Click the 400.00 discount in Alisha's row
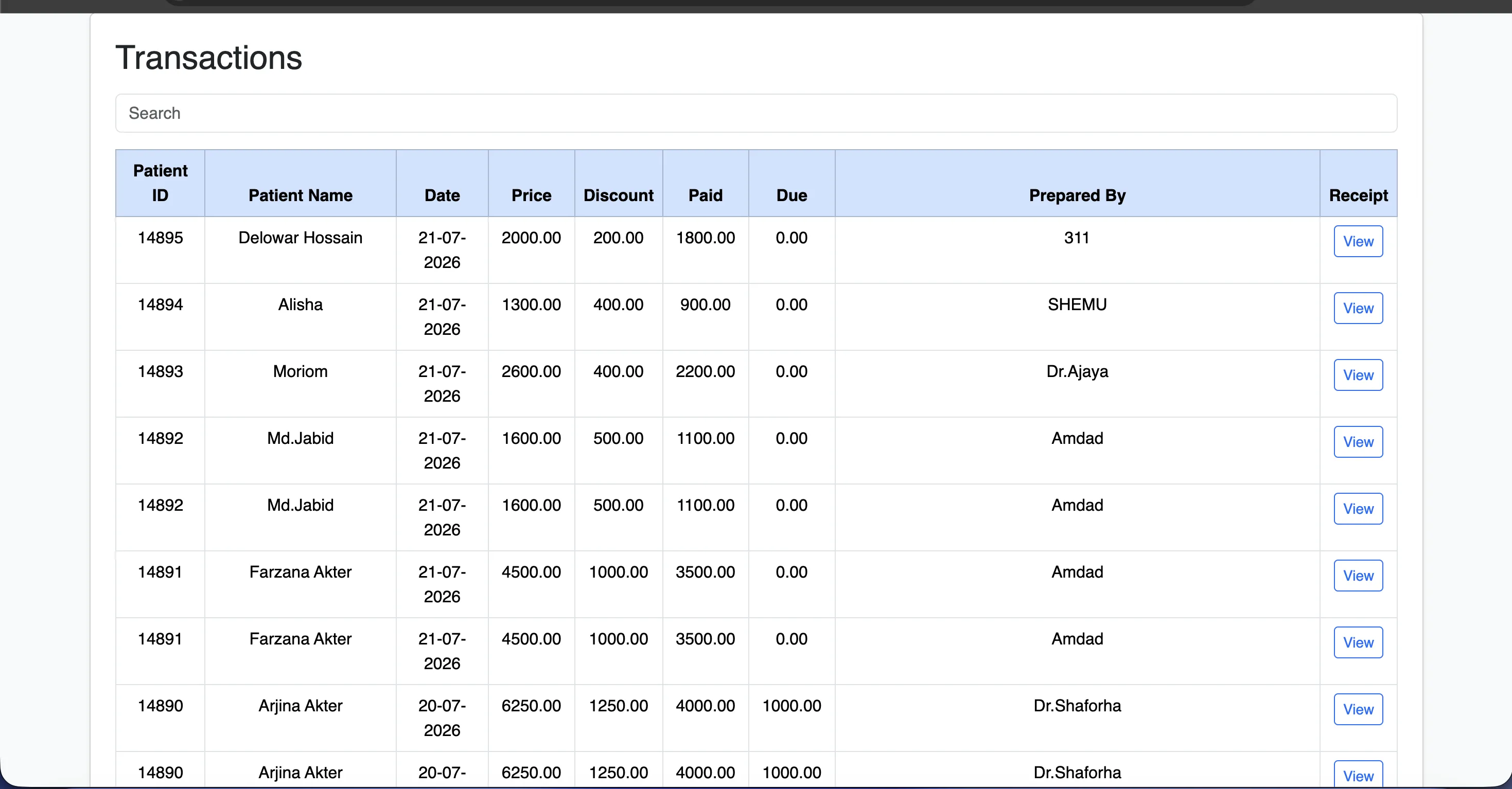 (619, 304)
